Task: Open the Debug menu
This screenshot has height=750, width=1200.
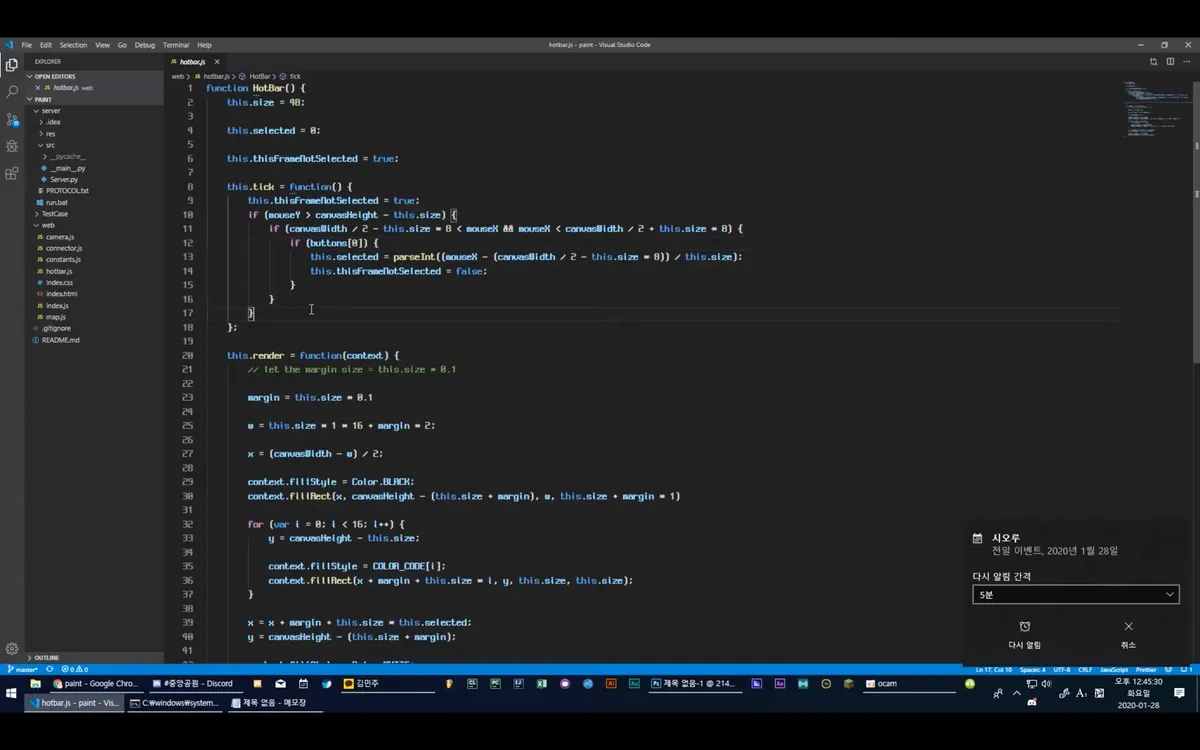Action: (x=145, y=45)
